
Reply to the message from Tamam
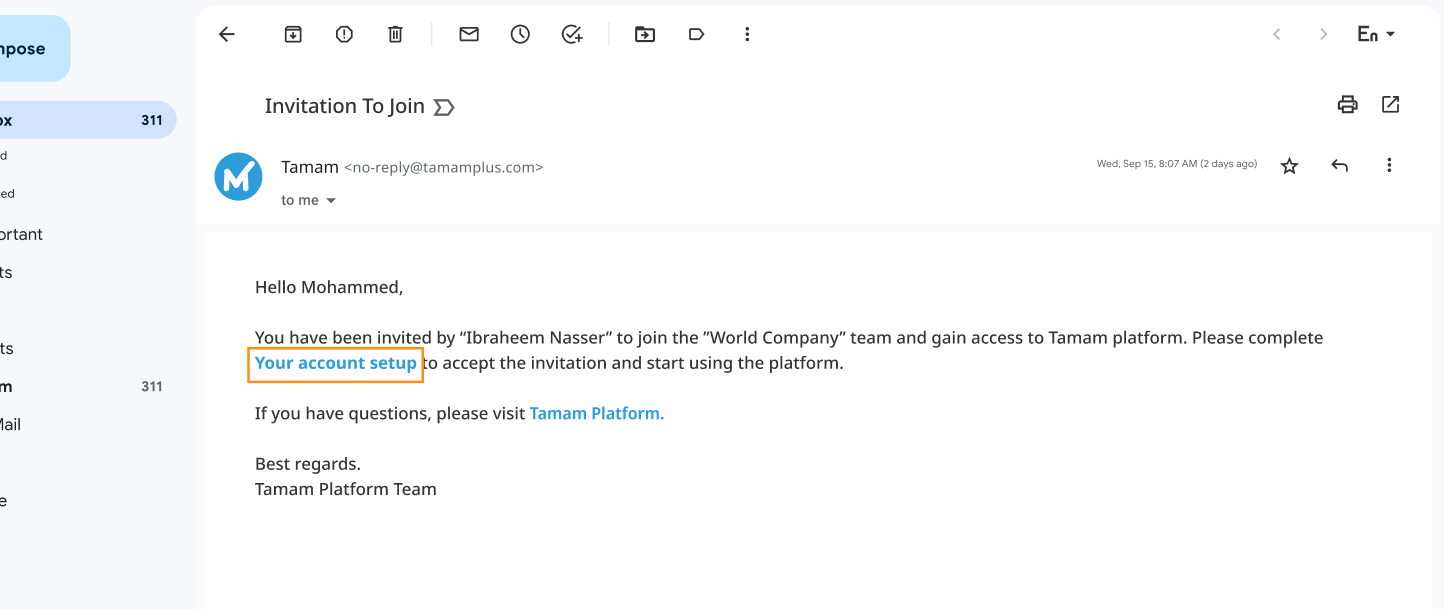coord(1340,166)
